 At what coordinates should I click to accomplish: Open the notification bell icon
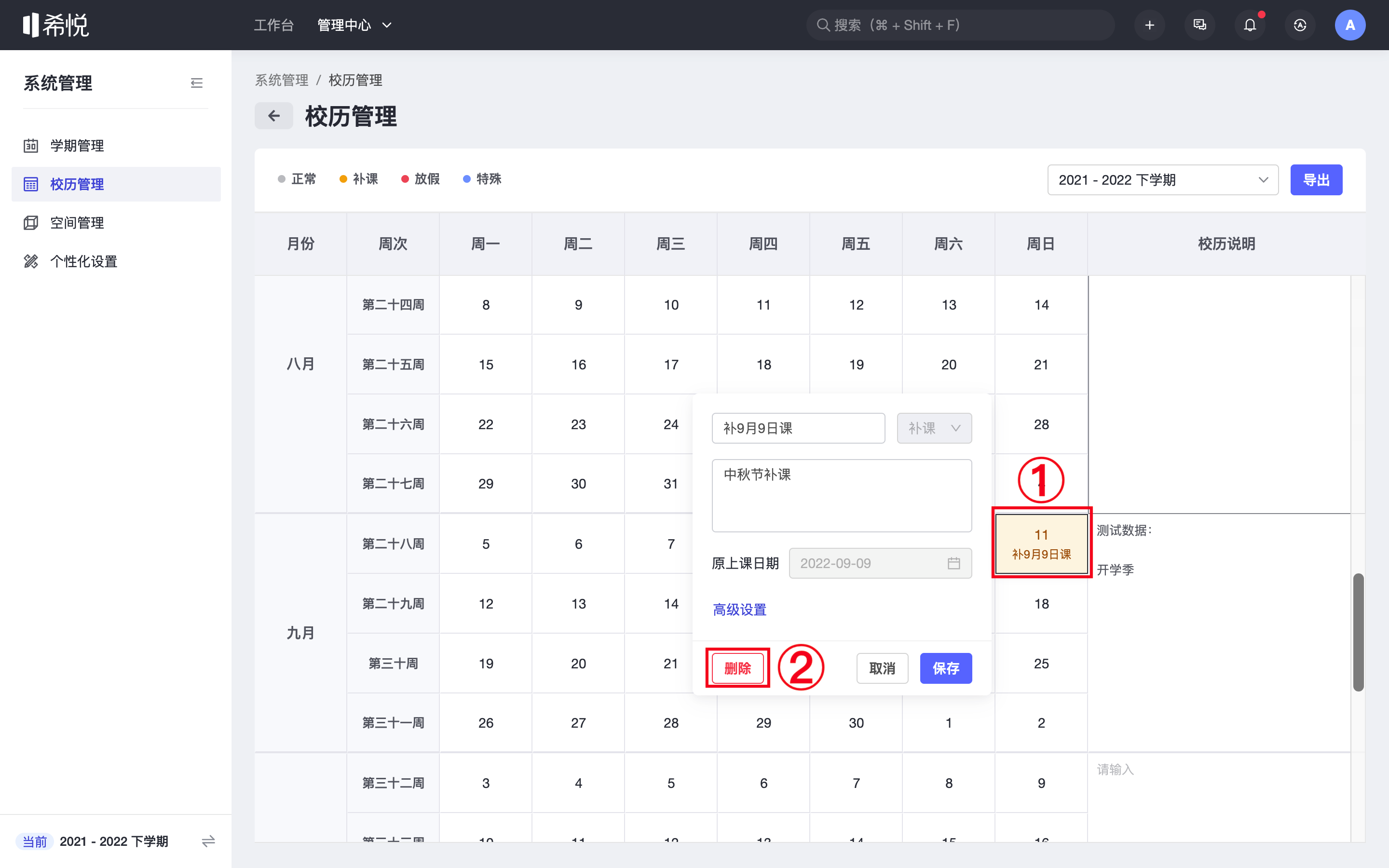[x=1250, y=25]
